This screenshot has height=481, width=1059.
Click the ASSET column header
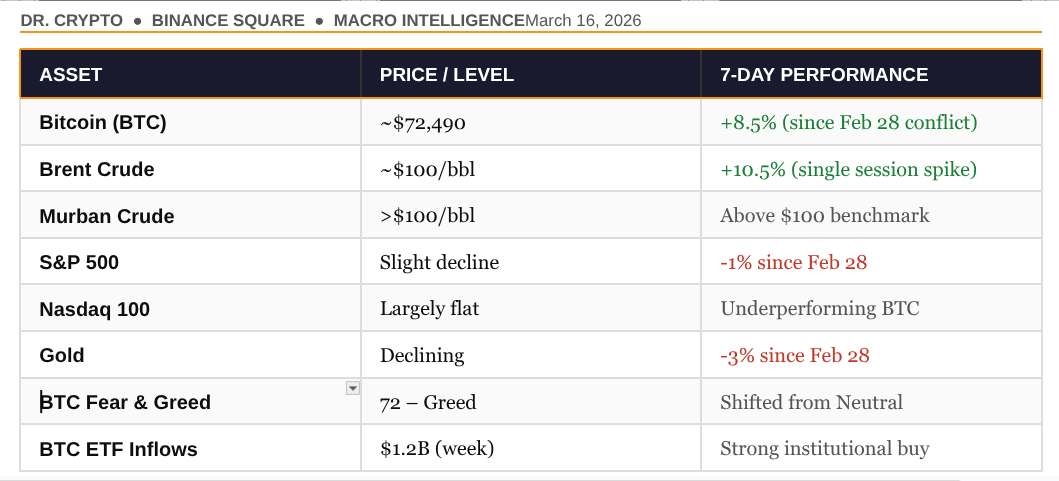(71, 75)
